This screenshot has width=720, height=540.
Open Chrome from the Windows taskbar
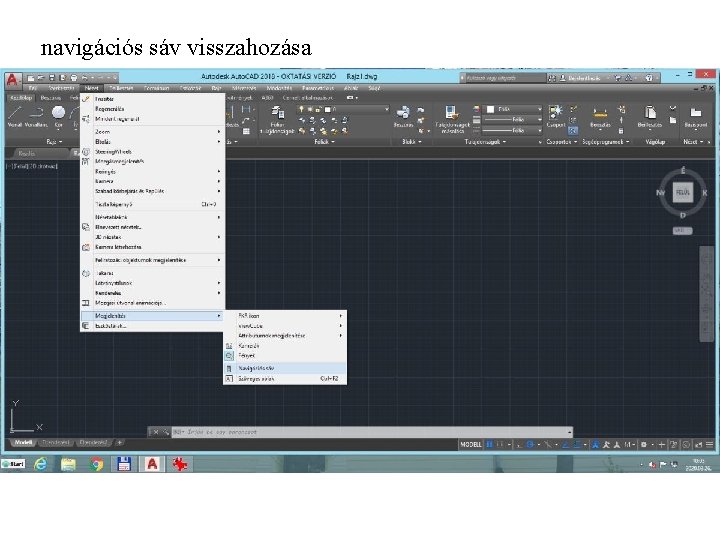click(x=96, y=464)
